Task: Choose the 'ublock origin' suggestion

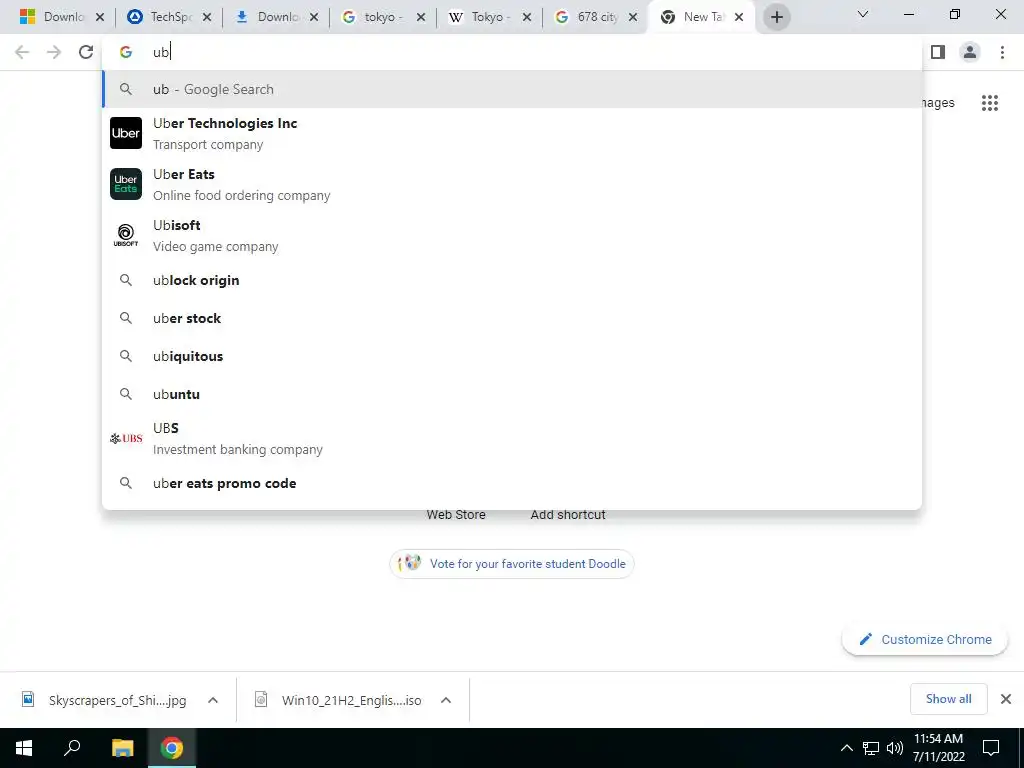Action: (x=512, y=280)
